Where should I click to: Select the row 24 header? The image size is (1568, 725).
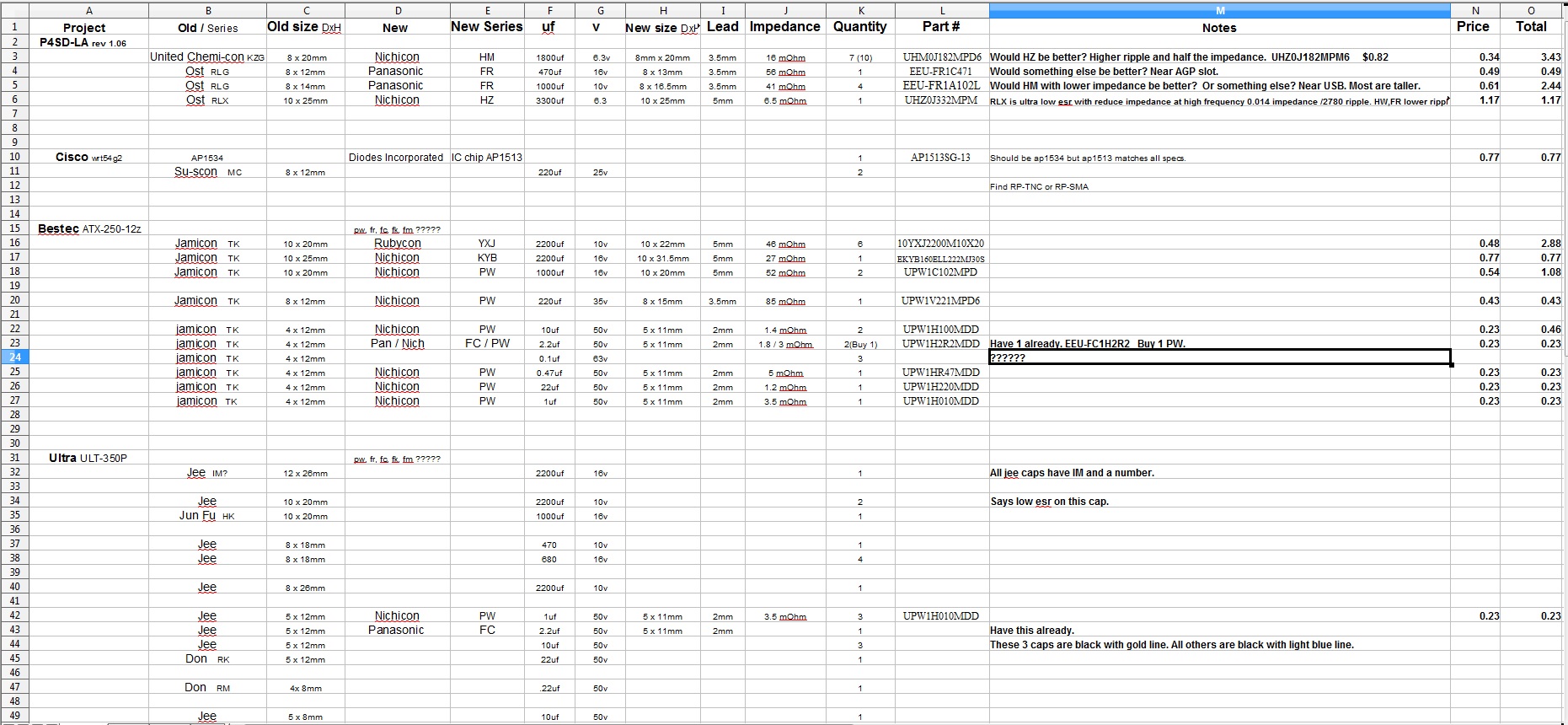point(14,357)
